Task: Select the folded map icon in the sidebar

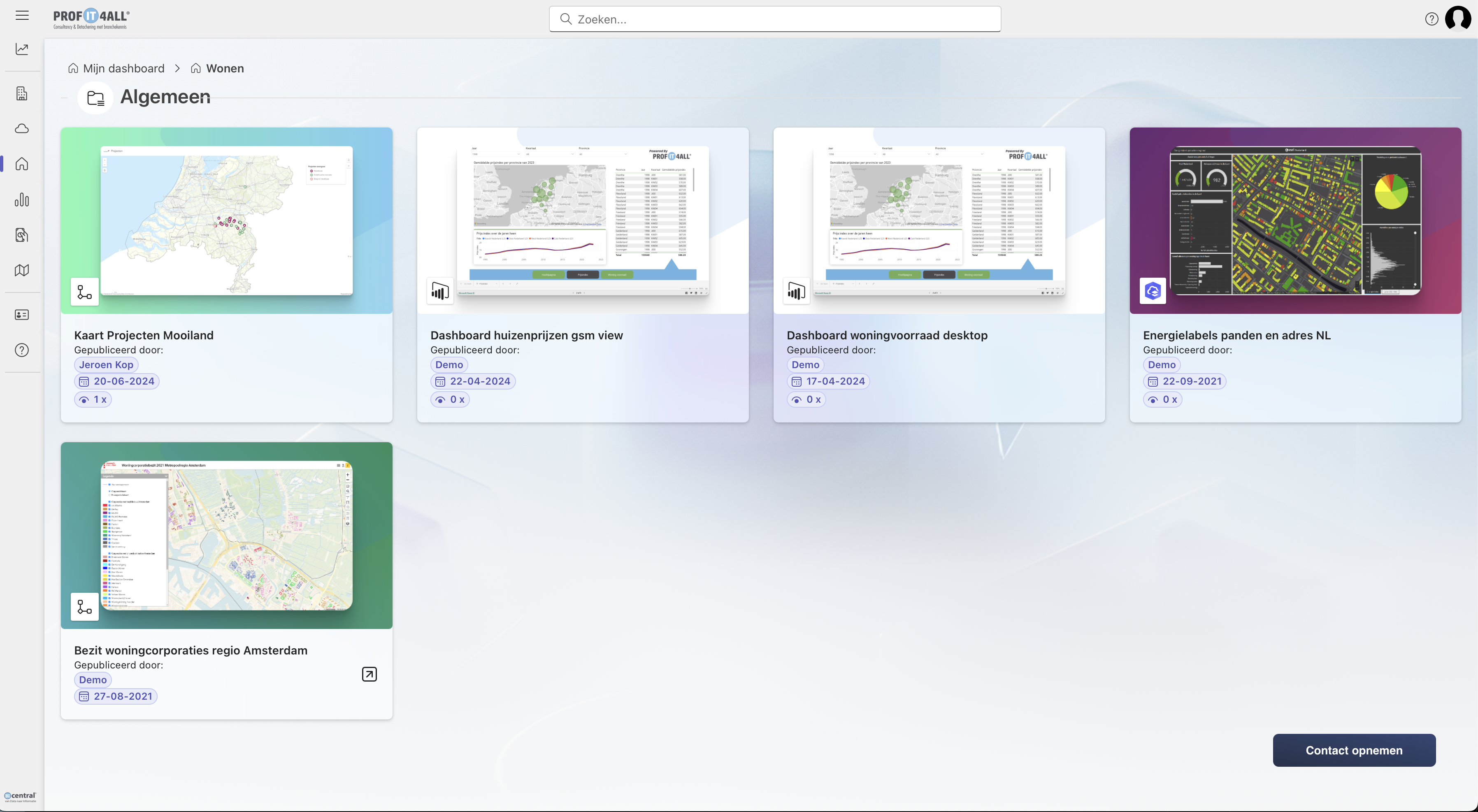Action: (x=22, y=269)
